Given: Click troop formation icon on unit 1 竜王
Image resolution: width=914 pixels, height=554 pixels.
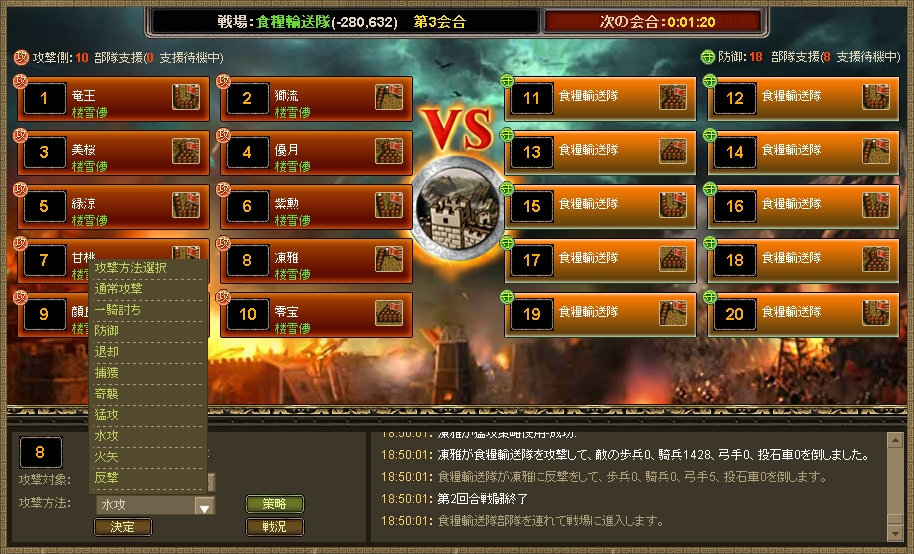Looking at the screenshot, I should [x=186, y=97].
